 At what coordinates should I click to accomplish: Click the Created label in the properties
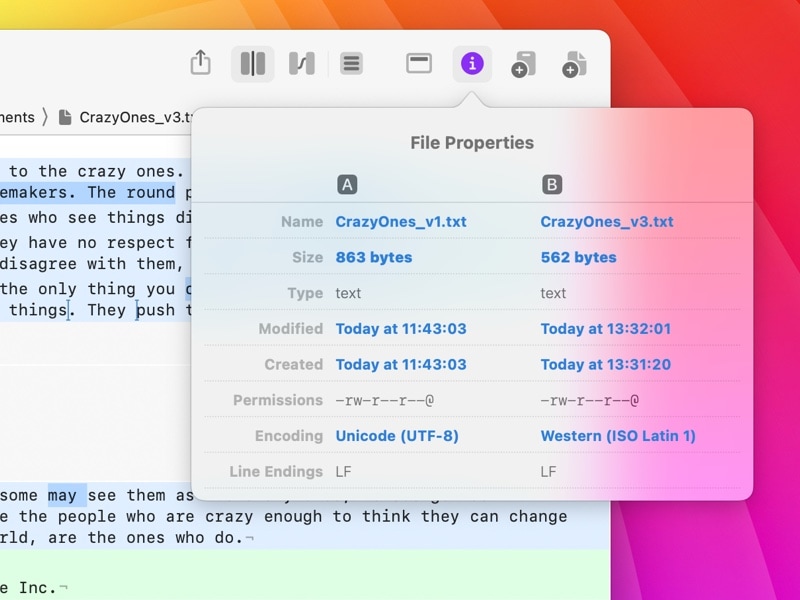(294, 364)
